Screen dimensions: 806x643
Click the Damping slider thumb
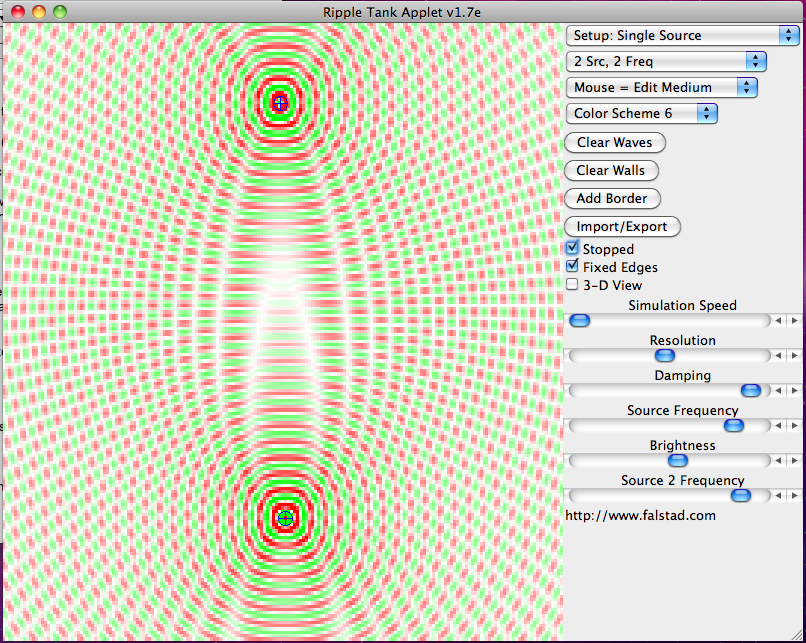[751, 391]
